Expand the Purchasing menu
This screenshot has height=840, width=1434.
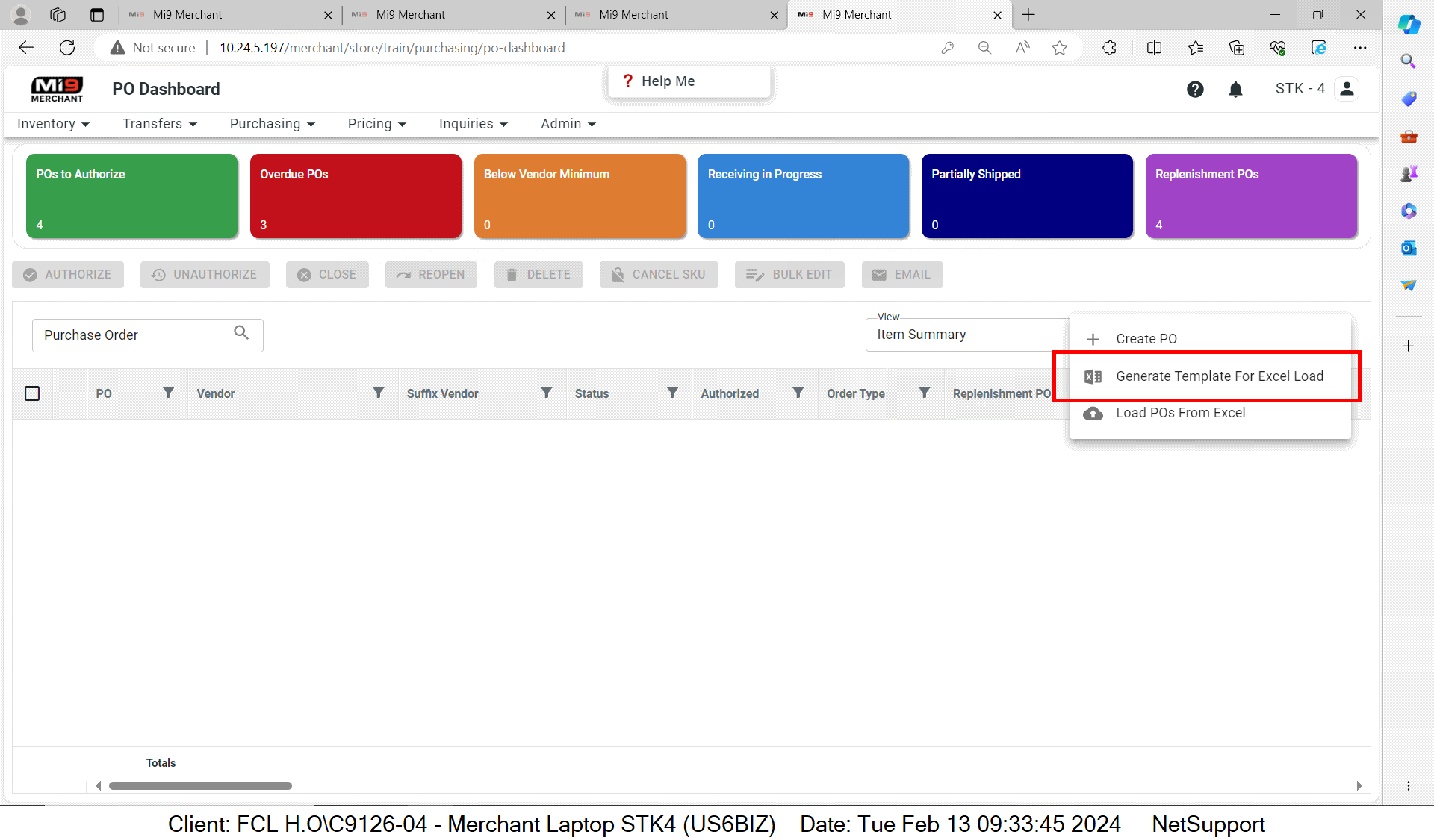tap(273, 124)
